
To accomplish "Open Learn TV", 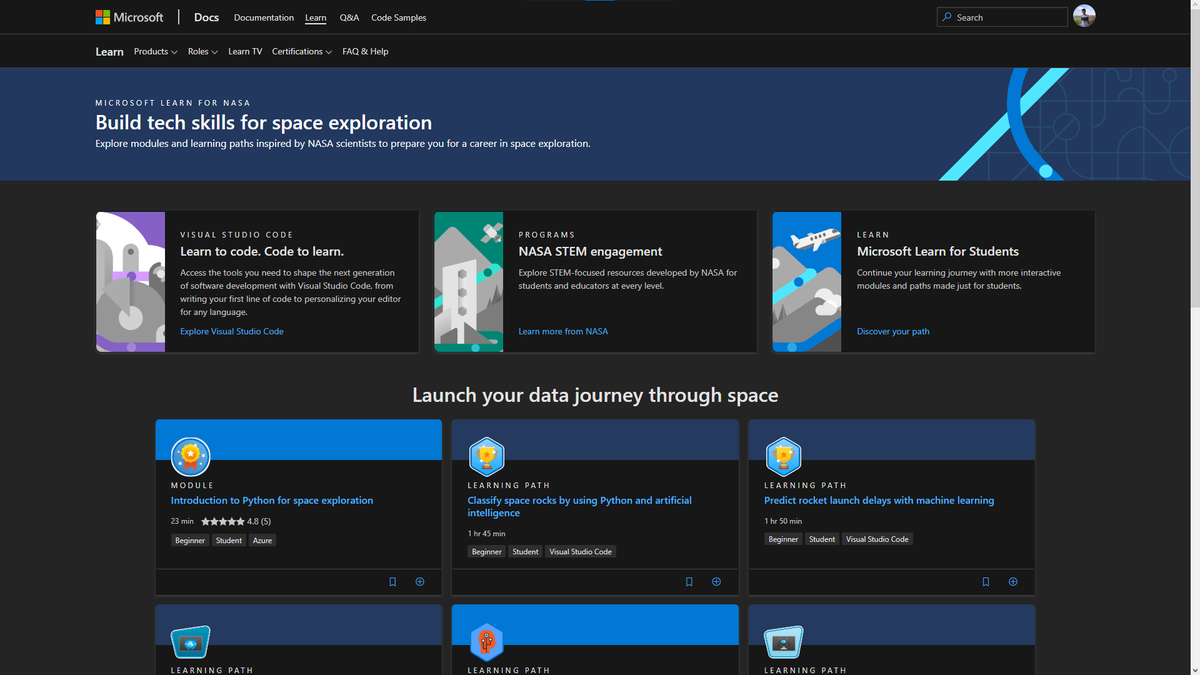I will click(x=245, y=51).
